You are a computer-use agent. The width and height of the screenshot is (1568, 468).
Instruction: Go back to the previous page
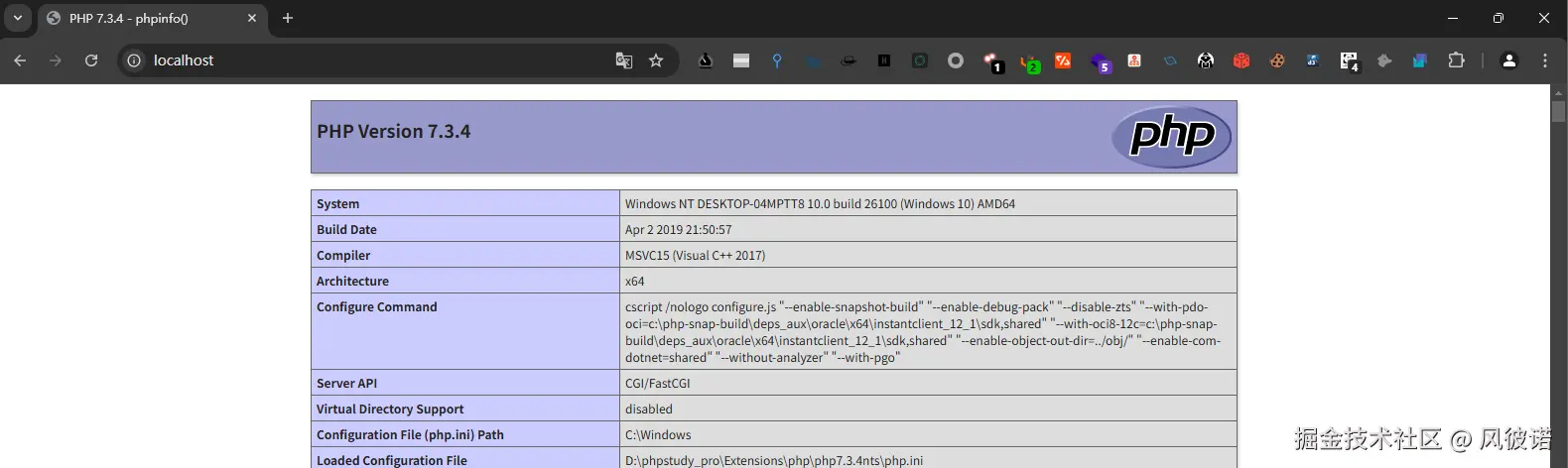point(20,60)
